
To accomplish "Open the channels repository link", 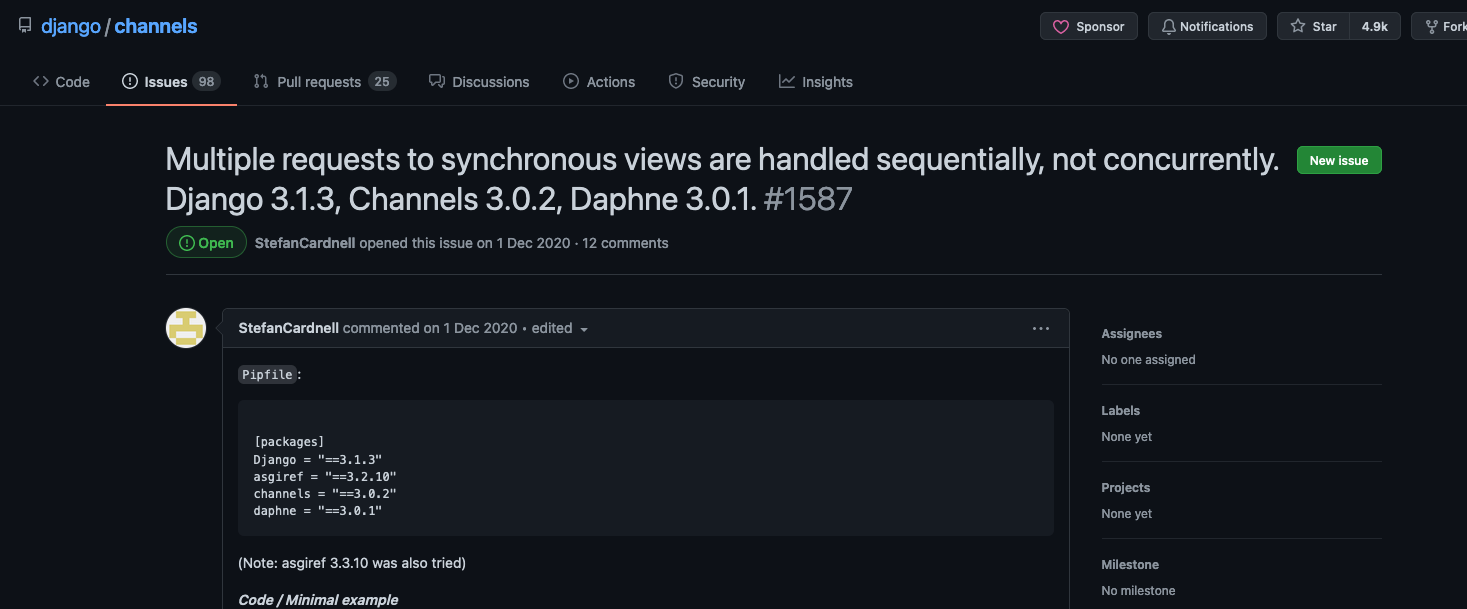I will point(156,26).
